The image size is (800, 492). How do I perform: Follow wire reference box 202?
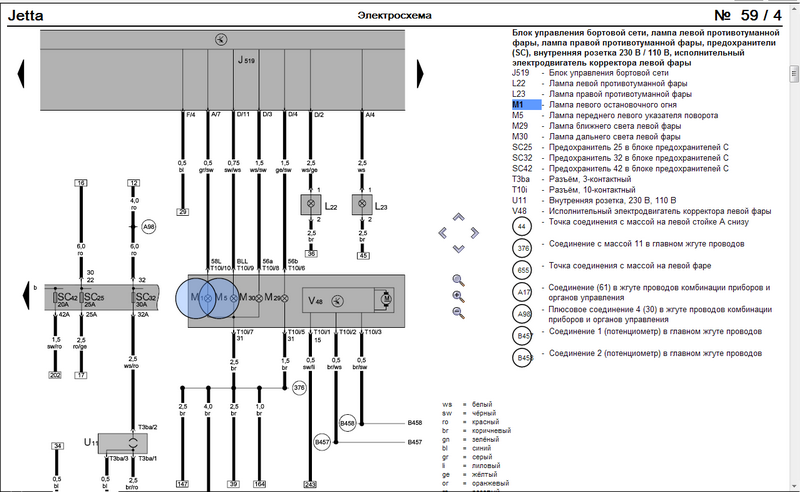click(x=55, y=375)
